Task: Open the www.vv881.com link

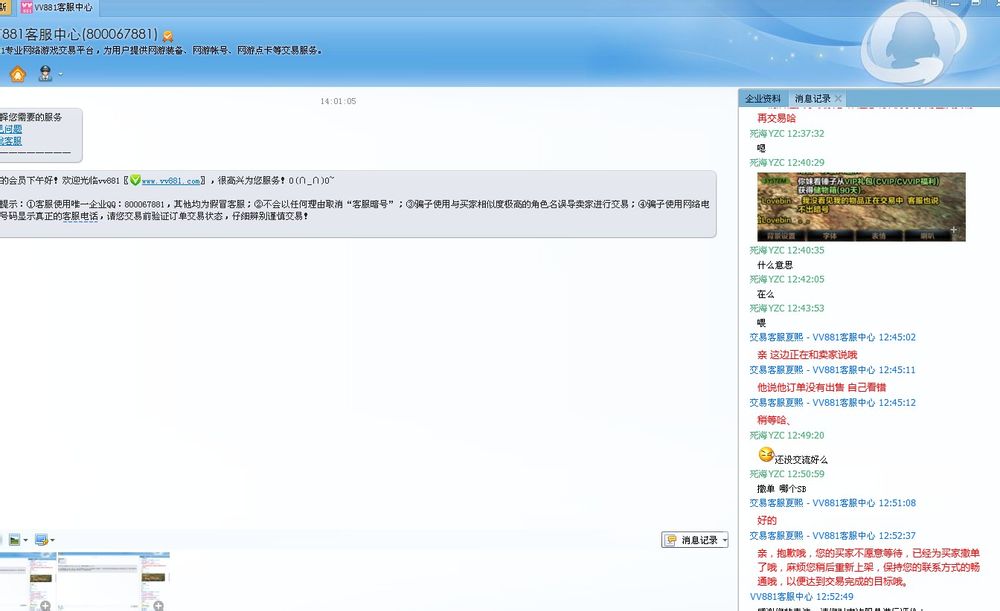Action: pyautogui.click(x=171, y=181)
